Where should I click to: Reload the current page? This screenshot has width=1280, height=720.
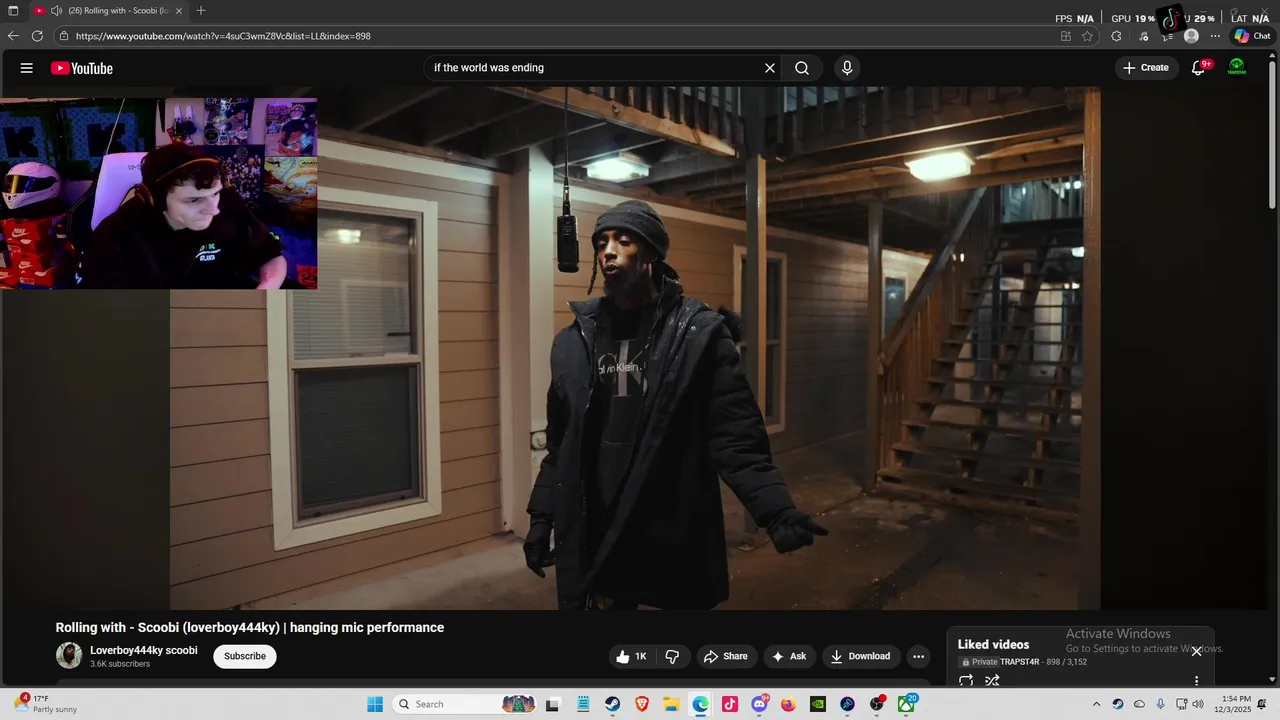click(x=37, y=36)
